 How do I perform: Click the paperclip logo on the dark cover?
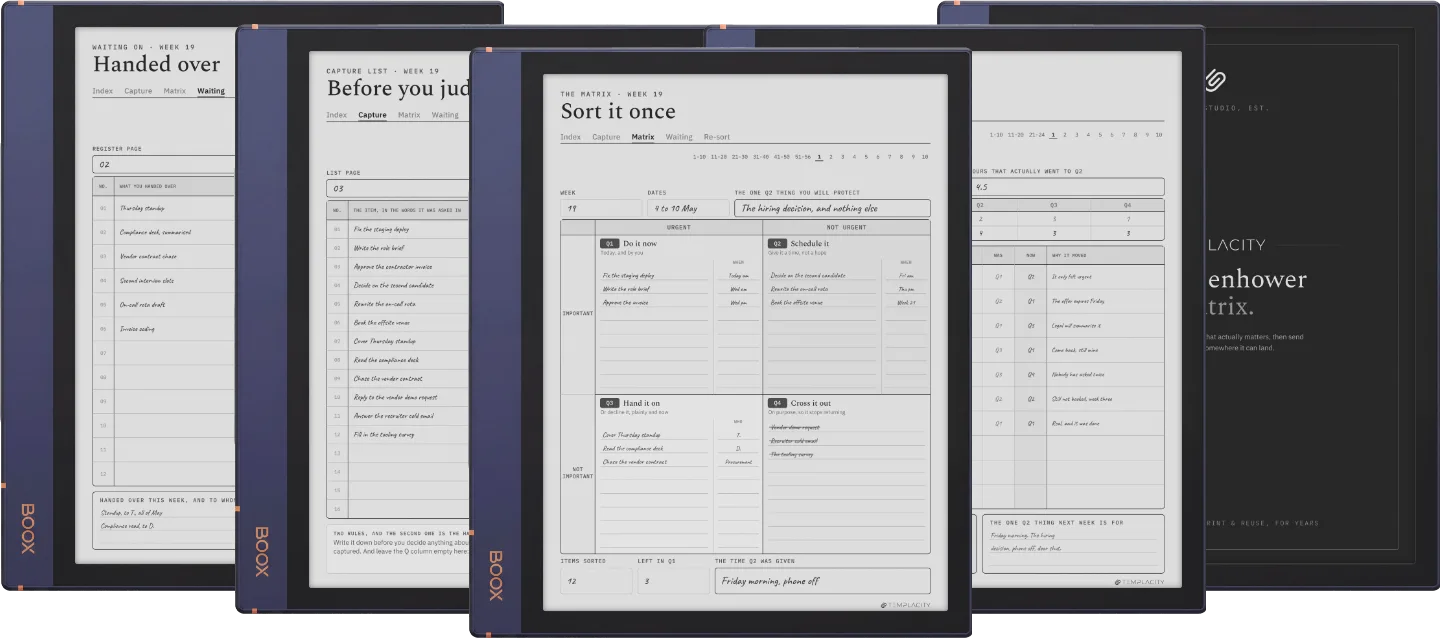[1215, 80]
